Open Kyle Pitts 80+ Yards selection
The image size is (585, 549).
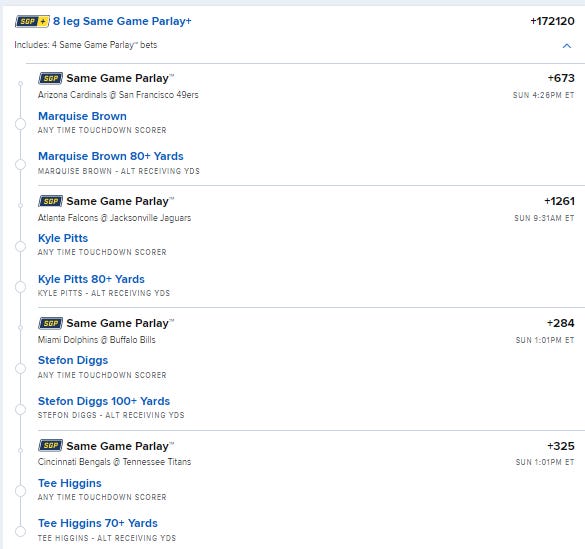(x=91, y=279)
